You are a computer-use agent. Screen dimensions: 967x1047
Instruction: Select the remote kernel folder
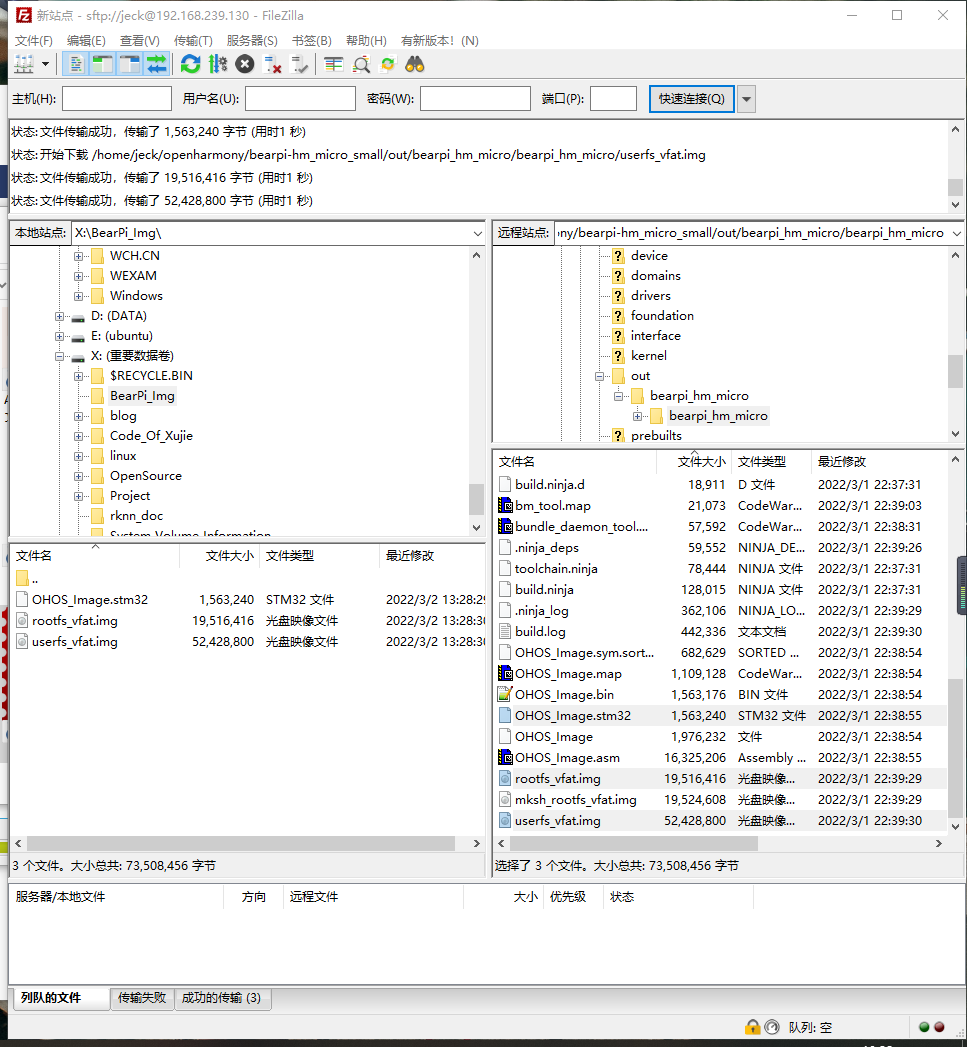648,356
